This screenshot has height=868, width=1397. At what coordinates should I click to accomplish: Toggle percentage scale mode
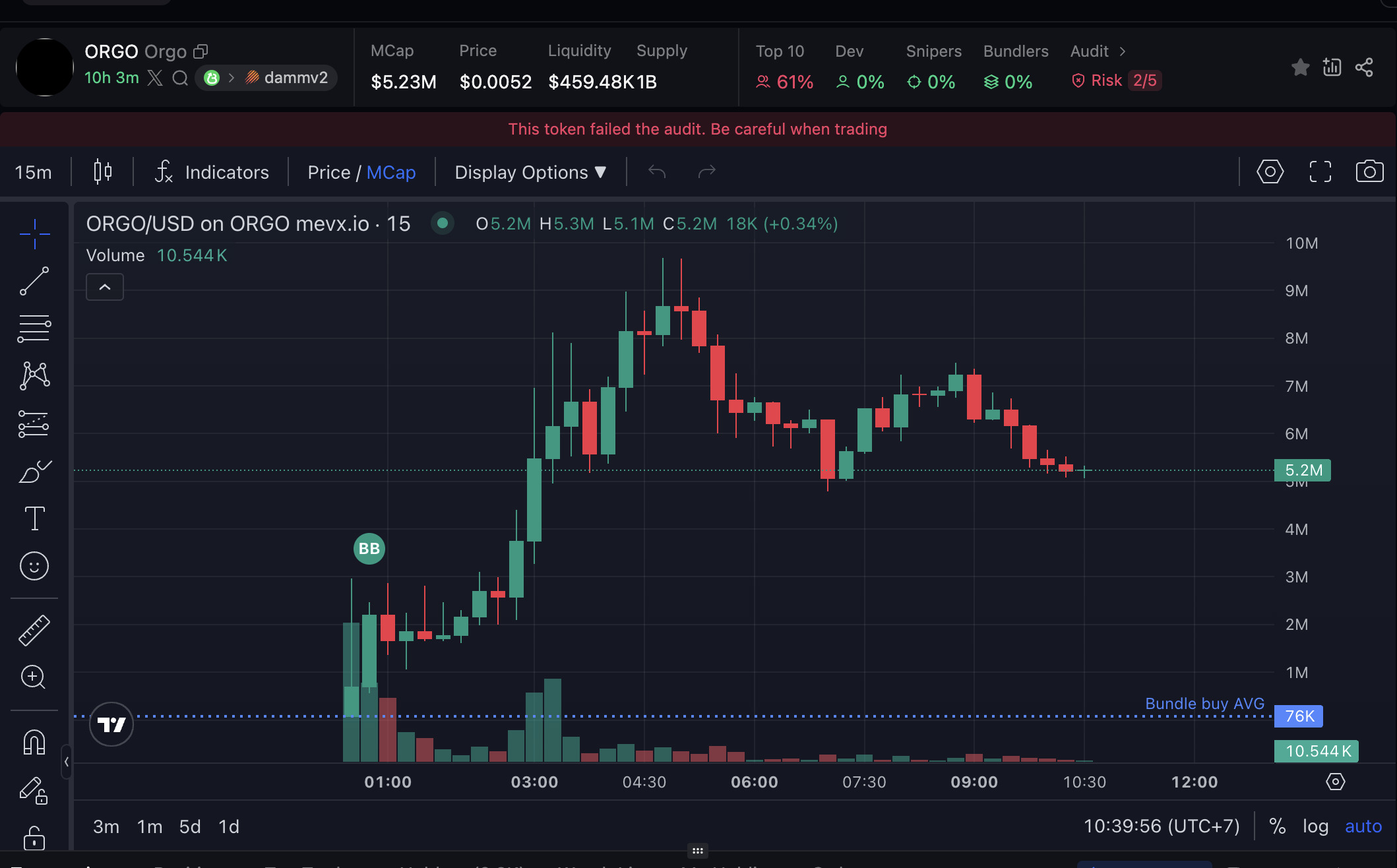(x=1278, y=826)
